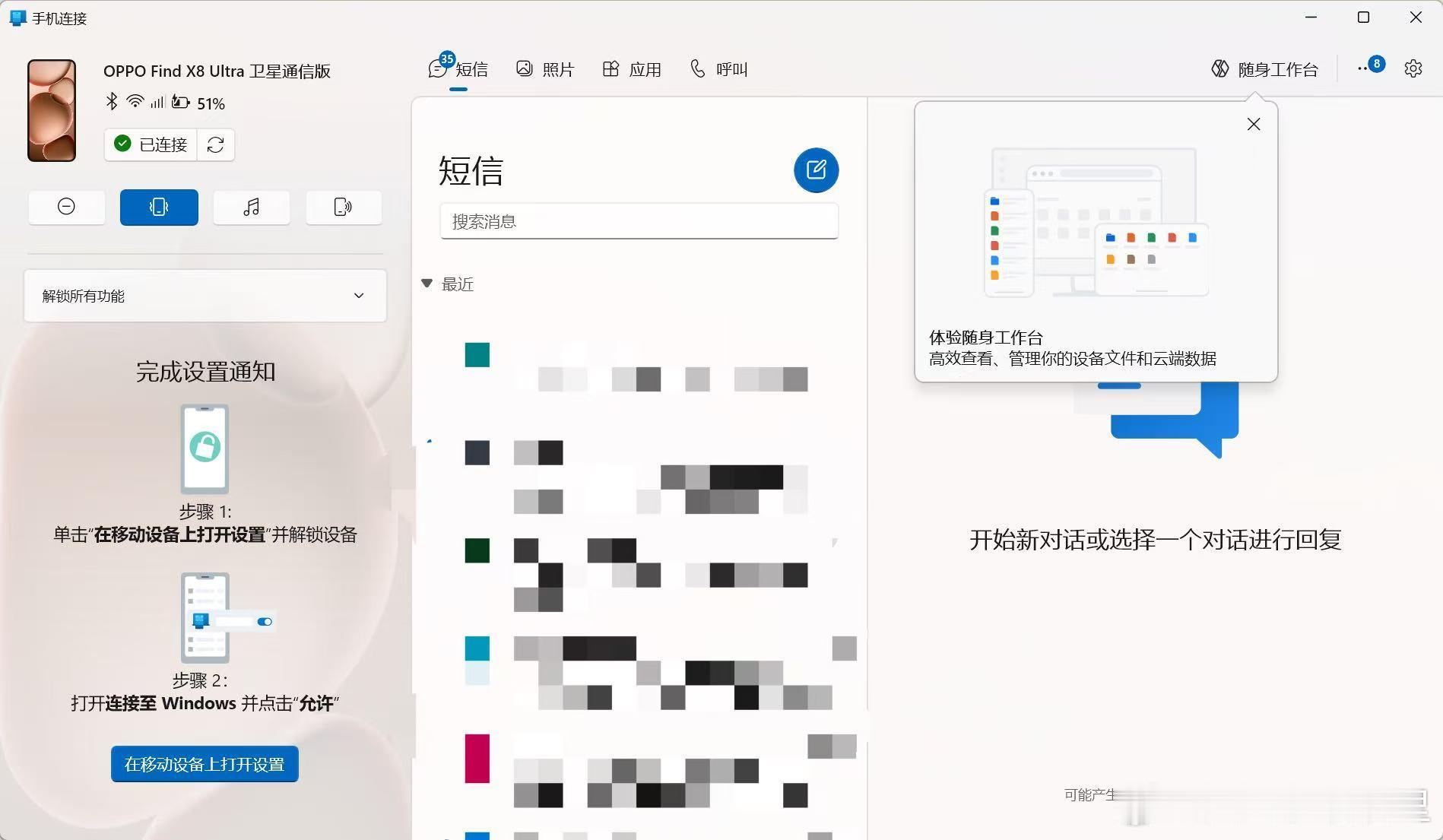Toggle do not disturb mode icon

[x=66, y=207]
